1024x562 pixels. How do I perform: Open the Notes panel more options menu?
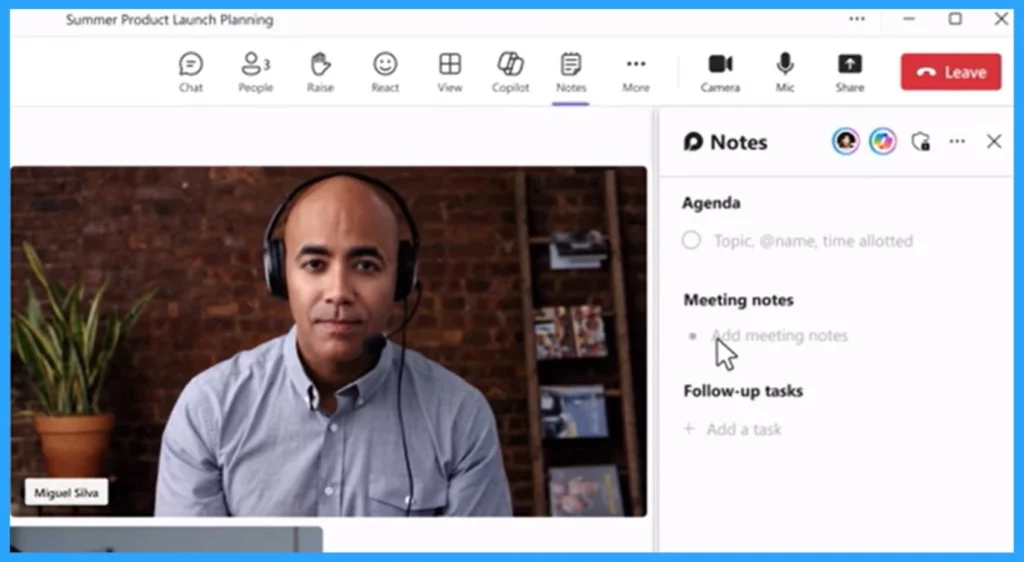click(957, 141)
